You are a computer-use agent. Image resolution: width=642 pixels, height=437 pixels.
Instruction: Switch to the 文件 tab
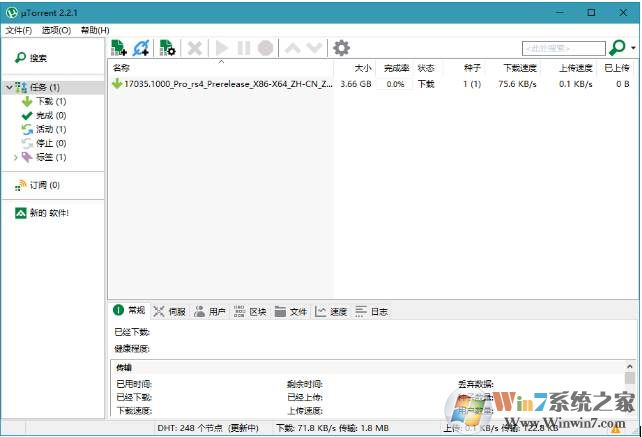(291, 312)
